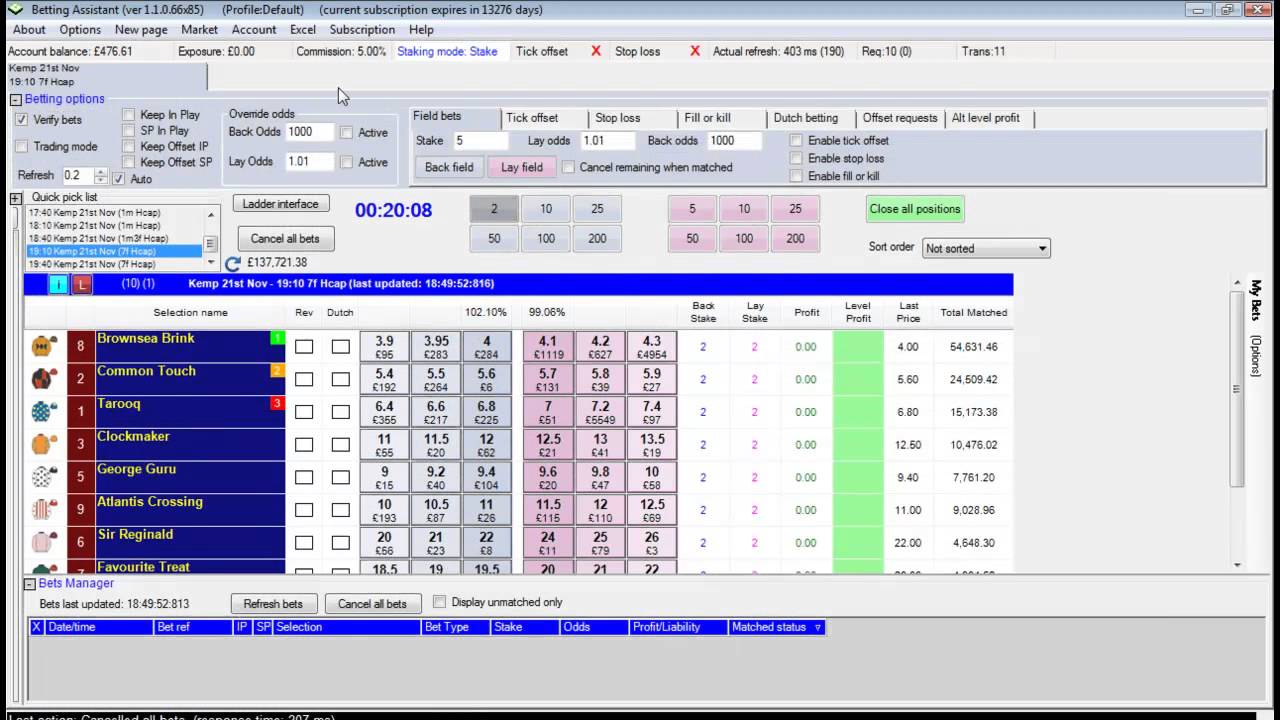Click the Back field button
Screen dimensions: 1280x720
point(449,167)
